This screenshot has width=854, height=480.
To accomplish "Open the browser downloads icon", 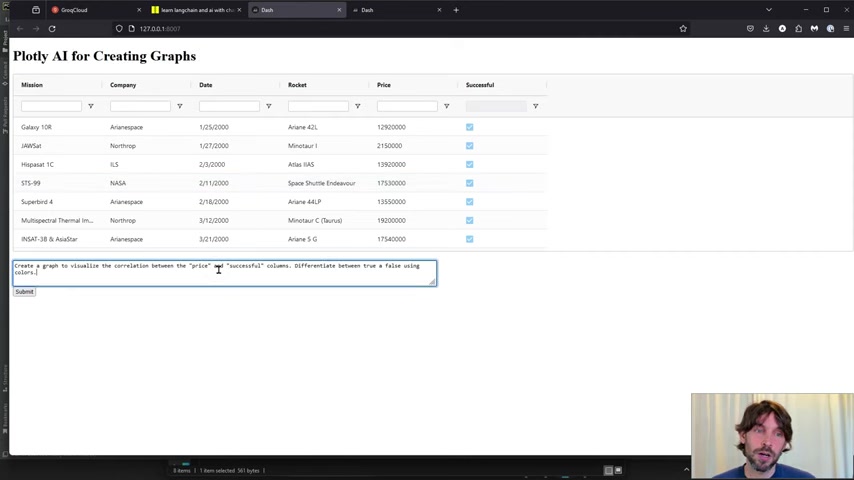I will coord(766,29).
